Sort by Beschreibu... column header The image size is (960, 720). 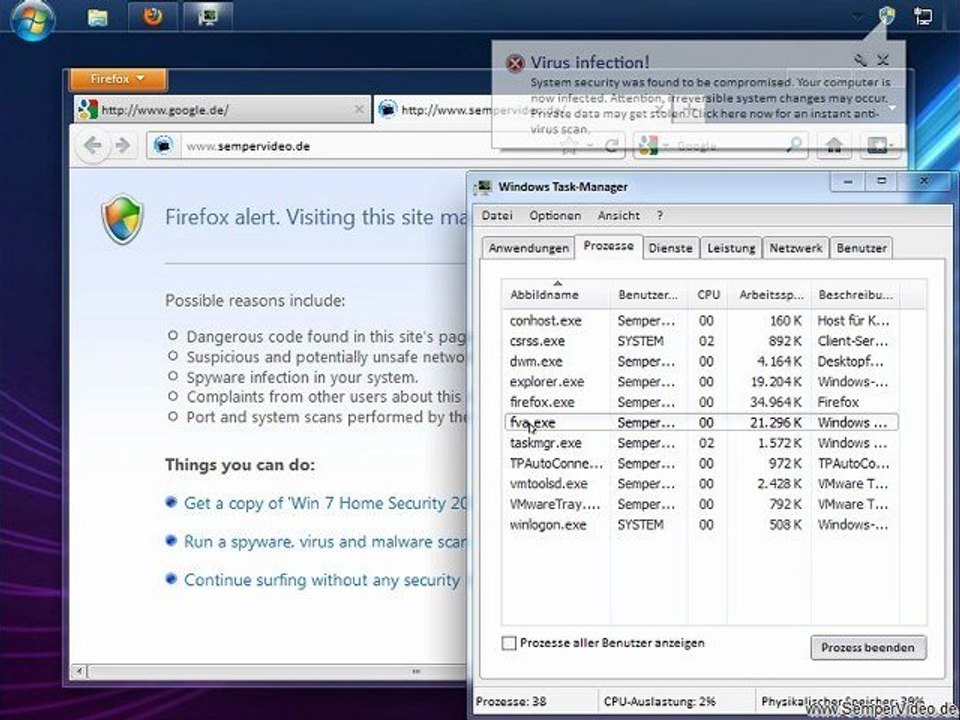pyautogui.click(x=855, y=294)
